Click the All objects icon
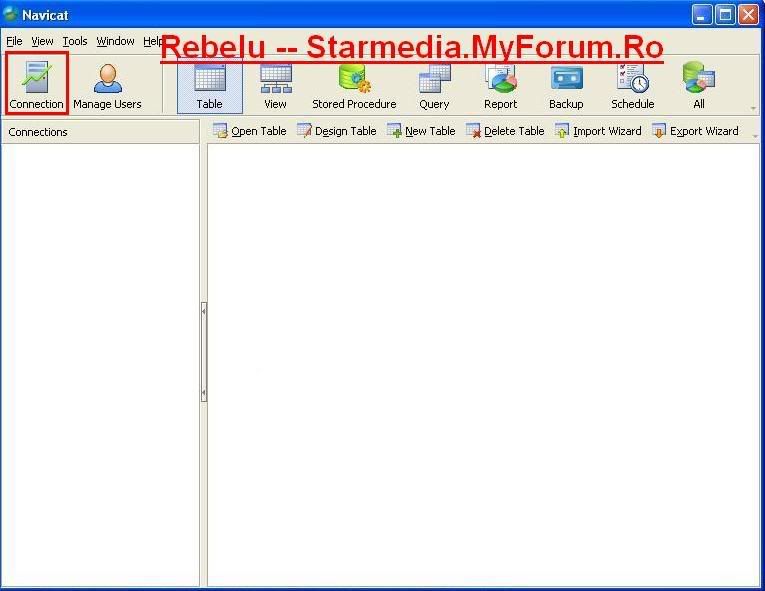This screenshot has height=591, width=765. pyautogui.click(x=699, y=86)
